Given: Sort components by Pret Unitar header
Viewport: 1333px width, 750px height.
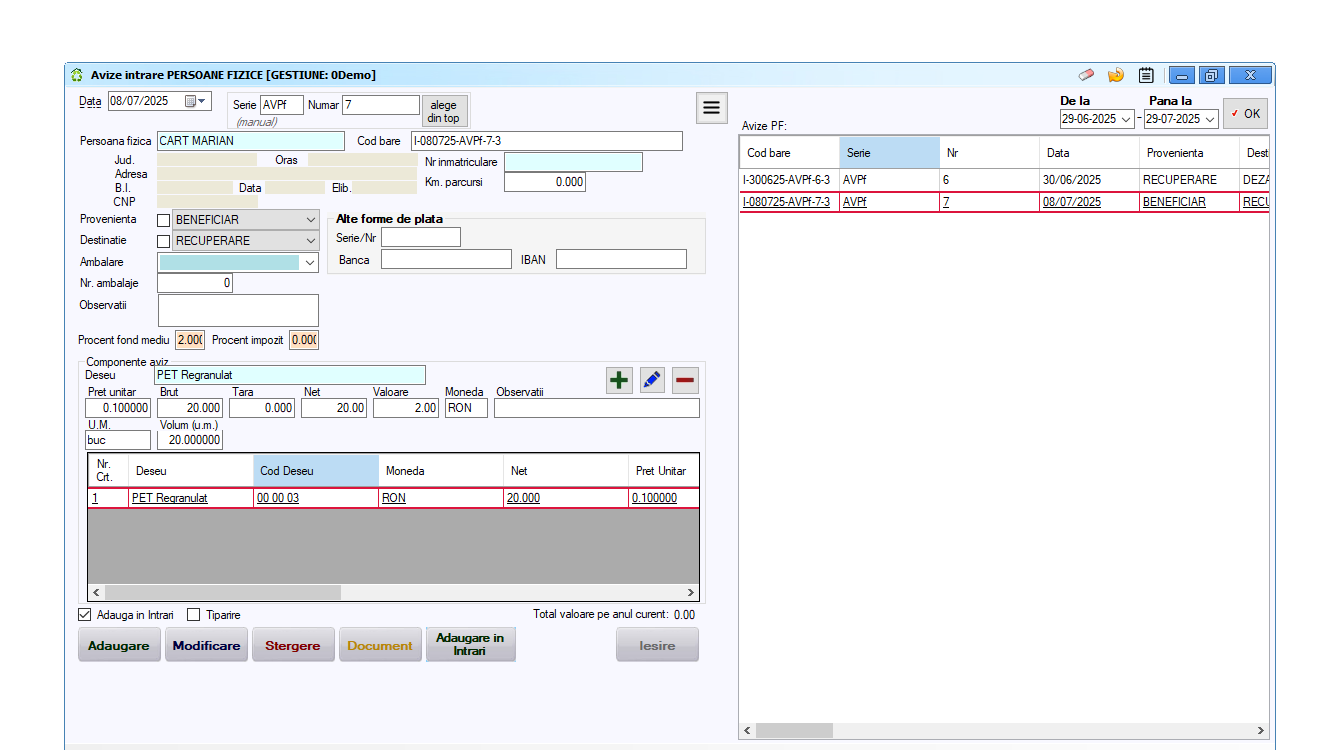Looking at the screenshot, I should (663, 470).
